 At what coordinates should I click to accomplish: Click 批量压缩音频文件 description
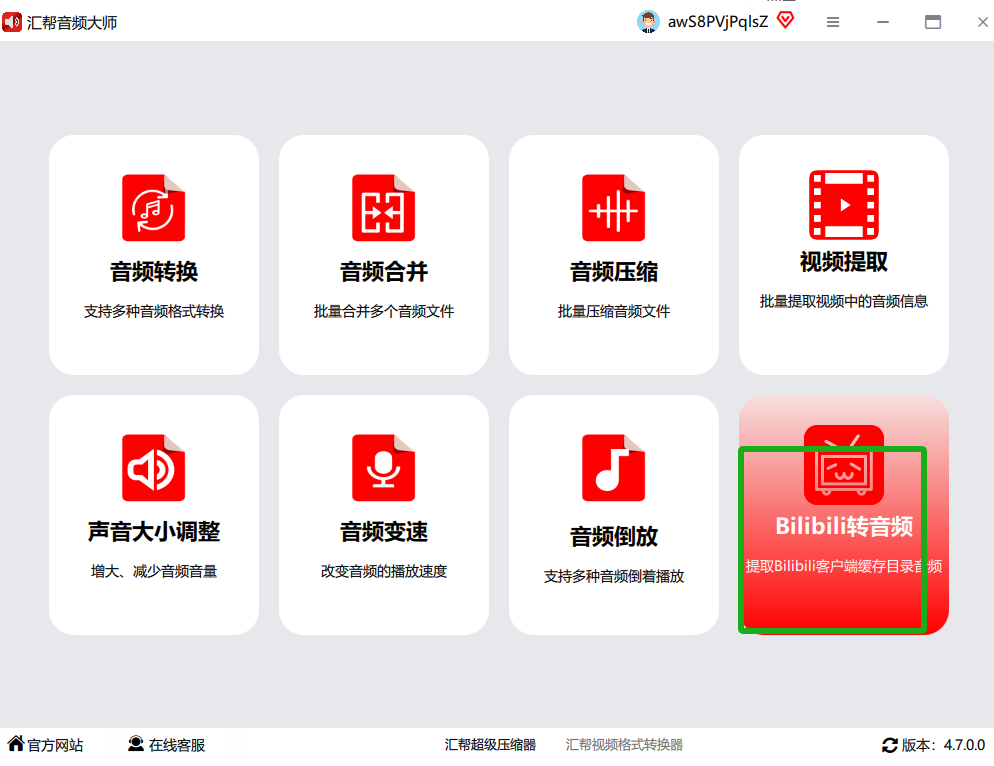(614, 311)
